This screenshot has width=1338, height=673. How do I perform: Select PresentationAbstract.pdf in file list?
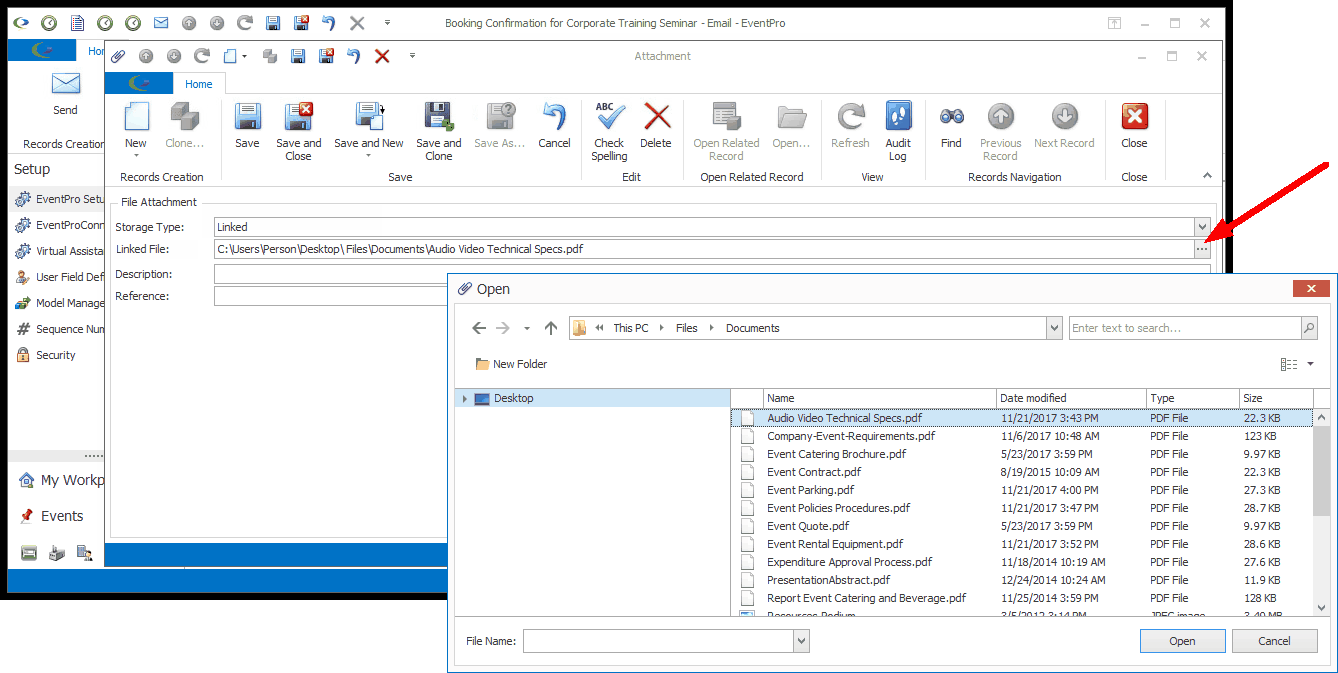(x=1021, y=580)
